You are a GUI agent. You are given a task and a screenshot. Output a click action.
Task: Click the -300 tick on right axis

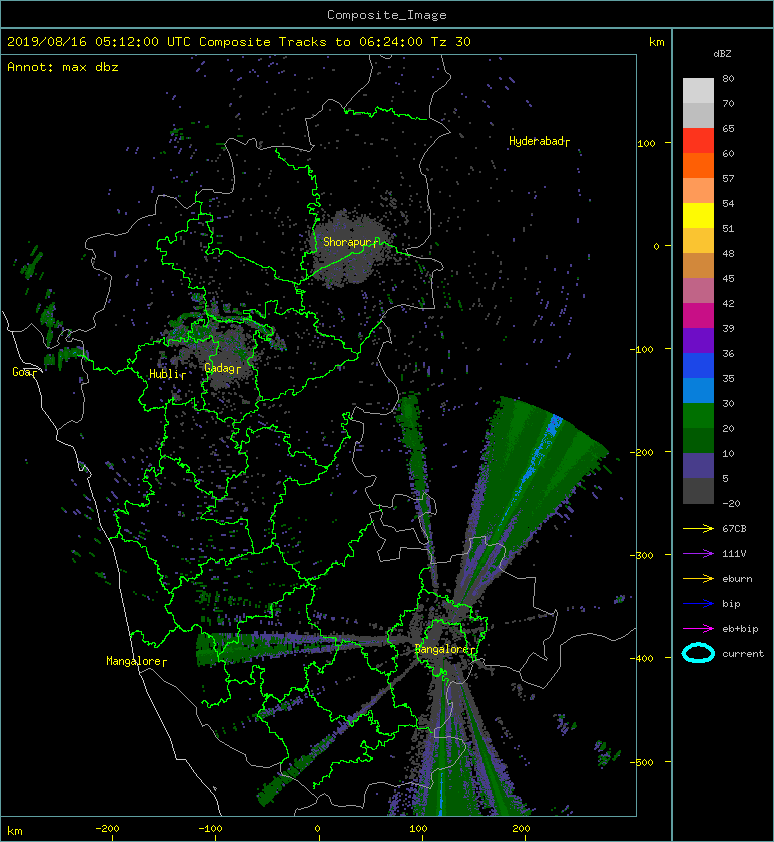coord(641,555)
